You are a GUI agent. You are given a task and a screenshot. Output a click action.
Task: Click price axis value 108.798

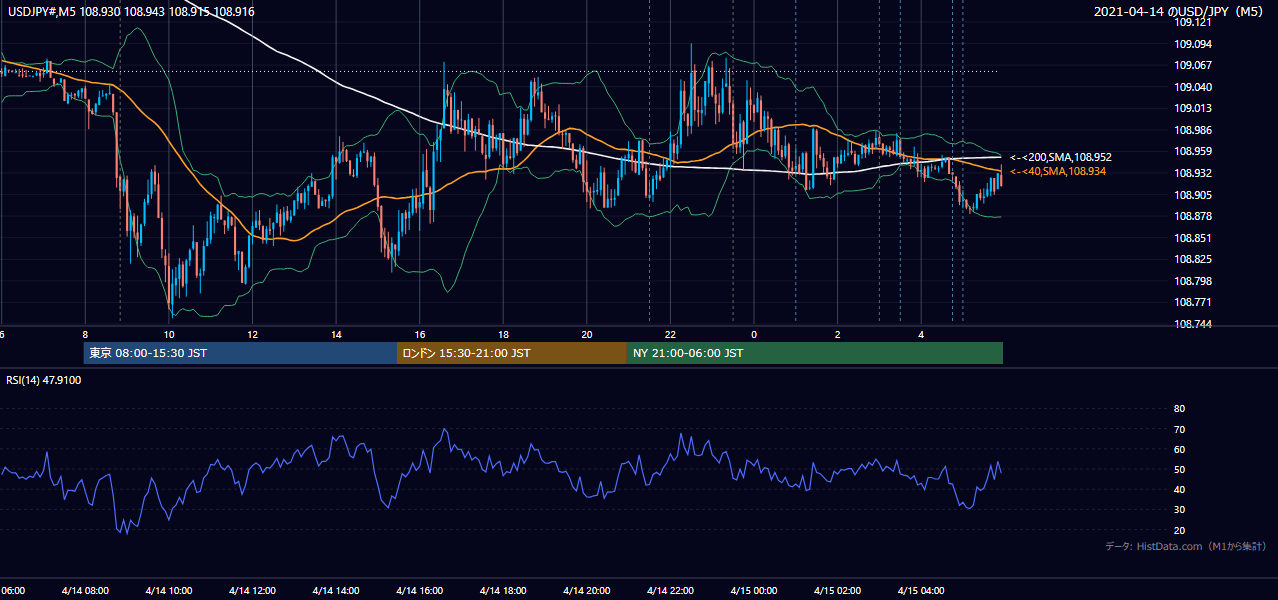point(1192,281)
